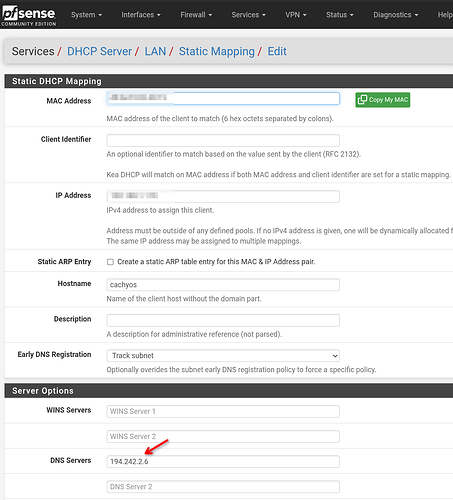Viewport: 453px width, 500px height.
Task: Click the WINS Server 2 field
Action: [x=223, y=436]
